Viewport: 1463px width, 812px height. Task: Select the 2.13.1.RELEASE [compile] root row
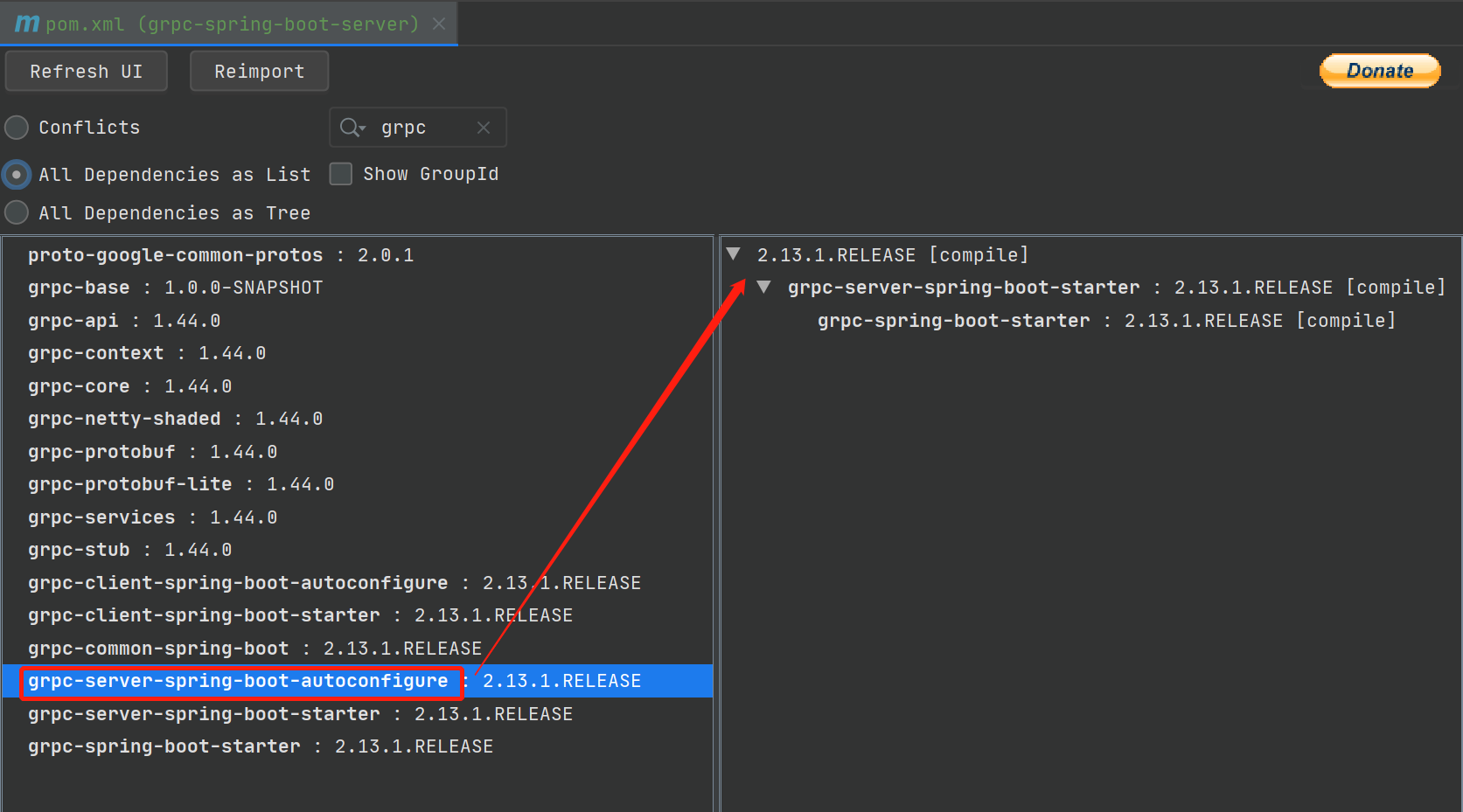tap(893, 255)
